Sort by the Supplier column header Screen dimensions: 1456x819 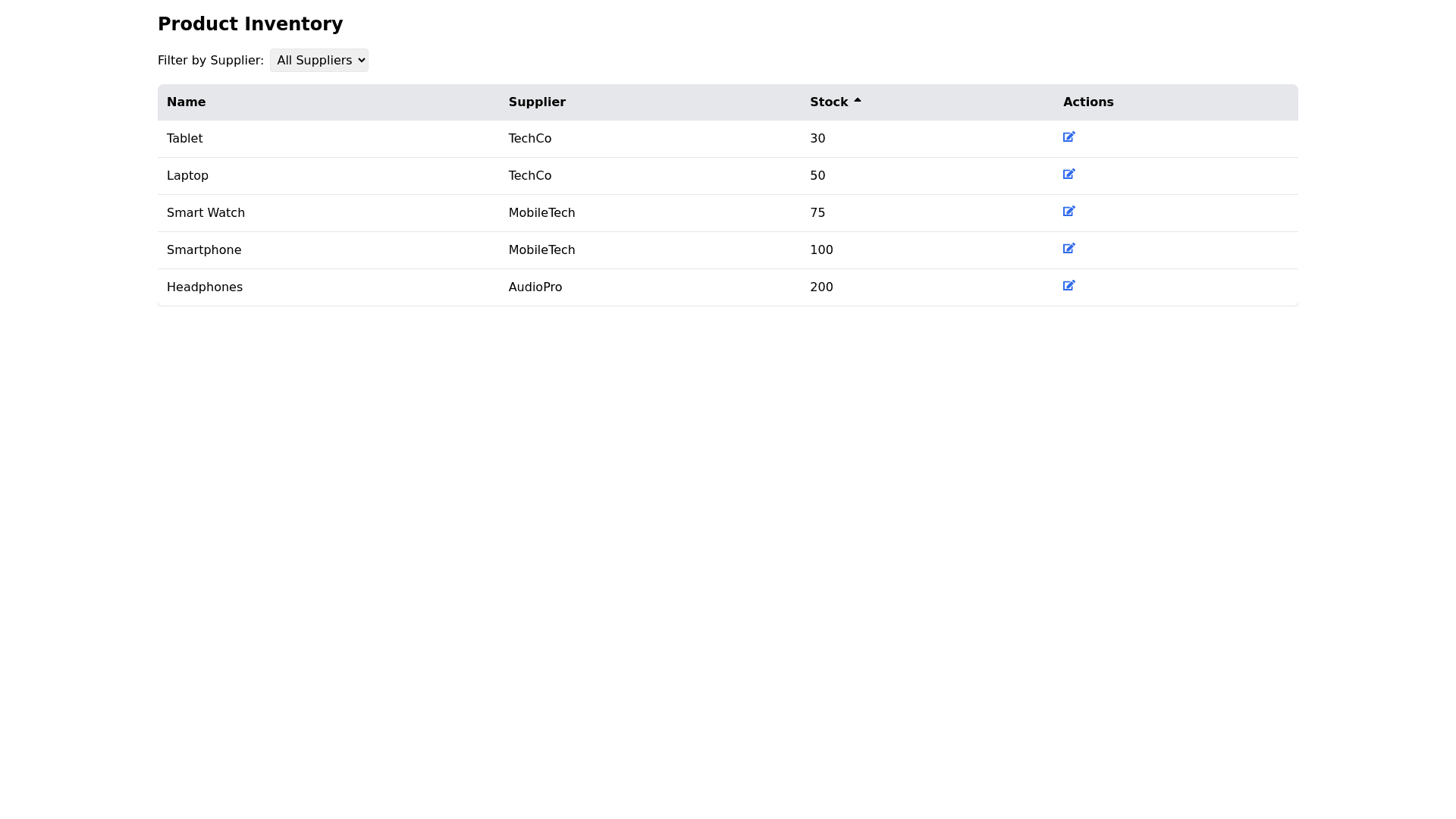click(x=537, y=102)
